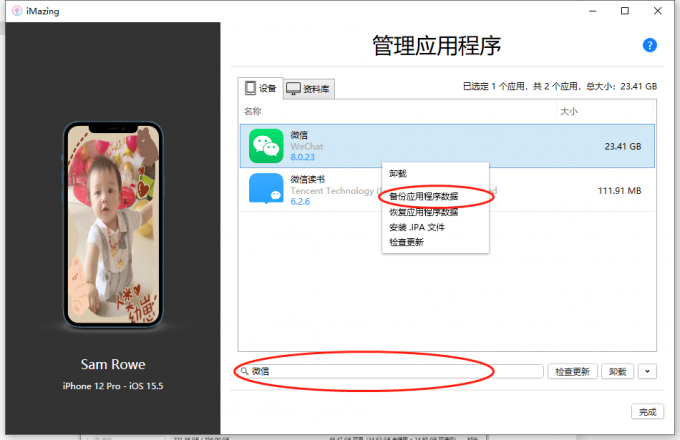This screenshot has width=680, height=440.
Task: Click the 卸载 button beside search field
Action: point(617,372)
